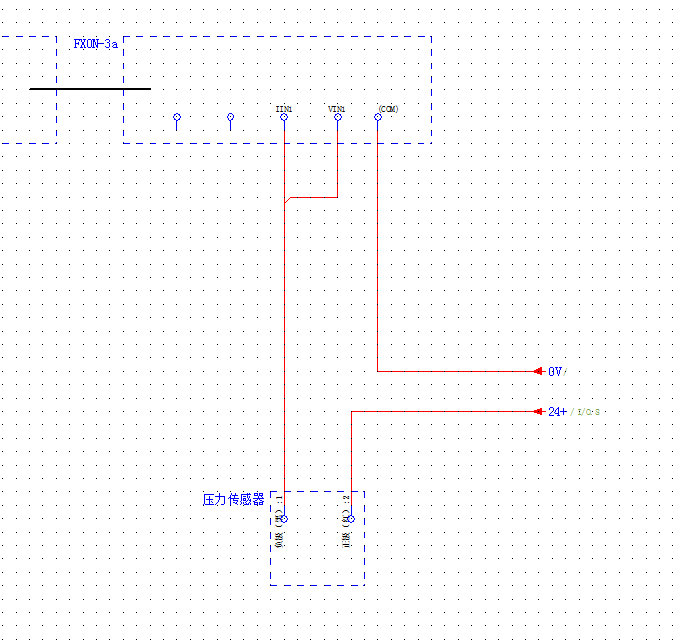This screenshot has height=640, width=681.
Task: Select the COM terminal connection point
Action: pos(378,117)
